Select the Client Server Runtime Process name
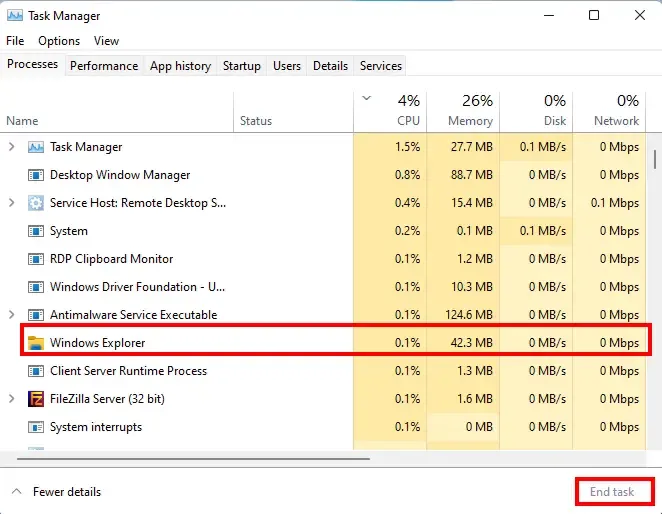 pos(128,371)
